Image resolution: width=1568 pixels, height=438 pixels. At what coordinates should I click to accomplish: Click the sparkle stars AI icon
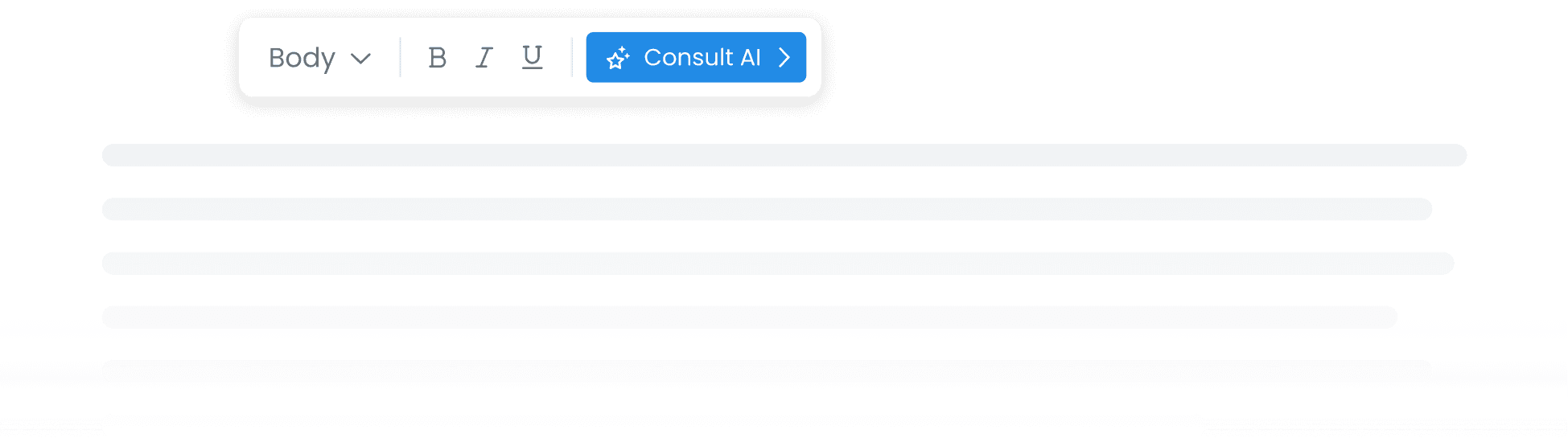point(618,58)
